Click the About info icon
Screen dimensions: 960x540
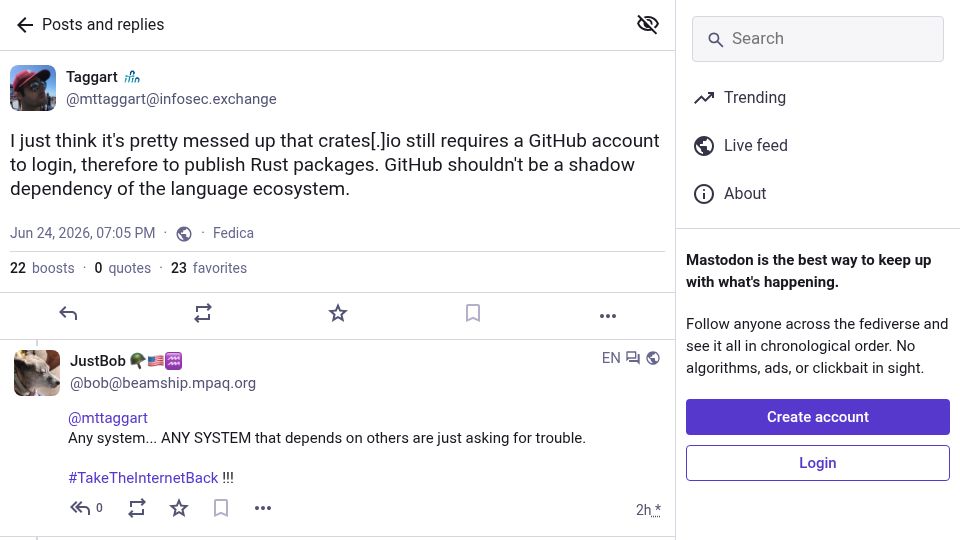[703, 194]
